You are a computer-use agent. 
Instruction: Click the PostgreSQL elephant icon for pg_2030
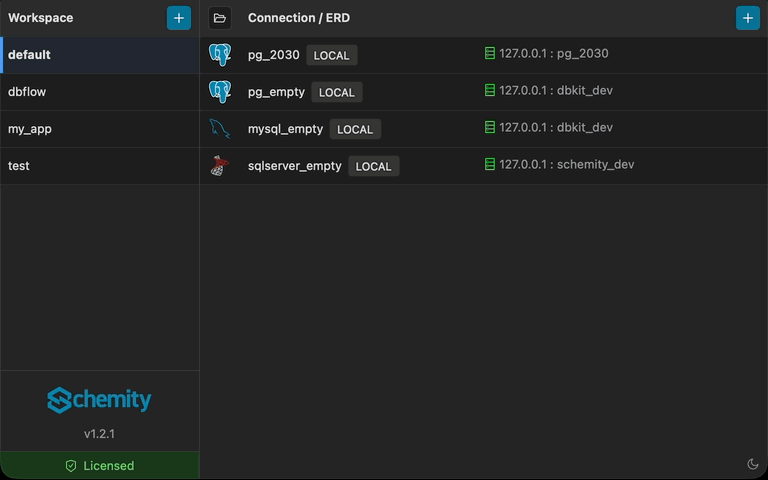point(220,55)
